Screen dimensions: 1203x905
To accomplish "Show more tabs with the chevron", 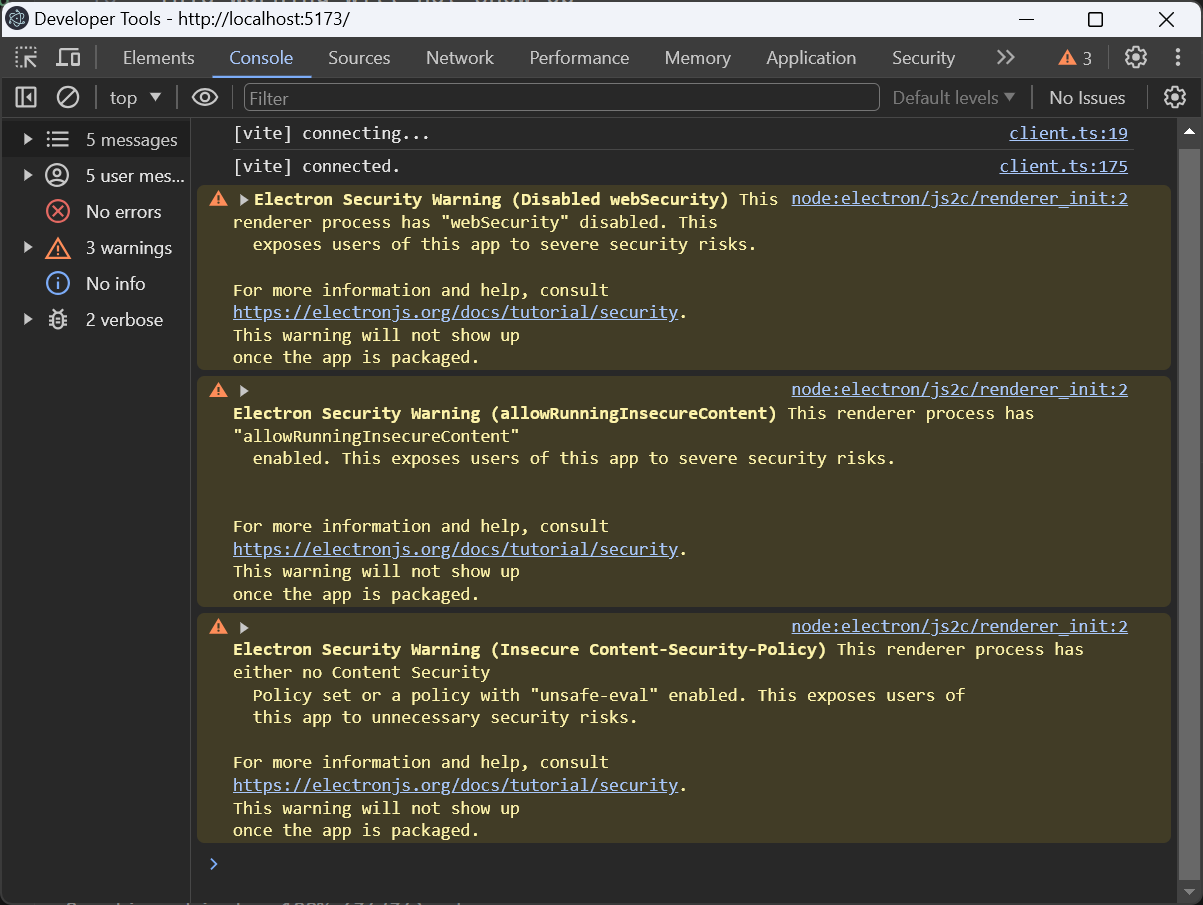I will [x=1006, y=57].
